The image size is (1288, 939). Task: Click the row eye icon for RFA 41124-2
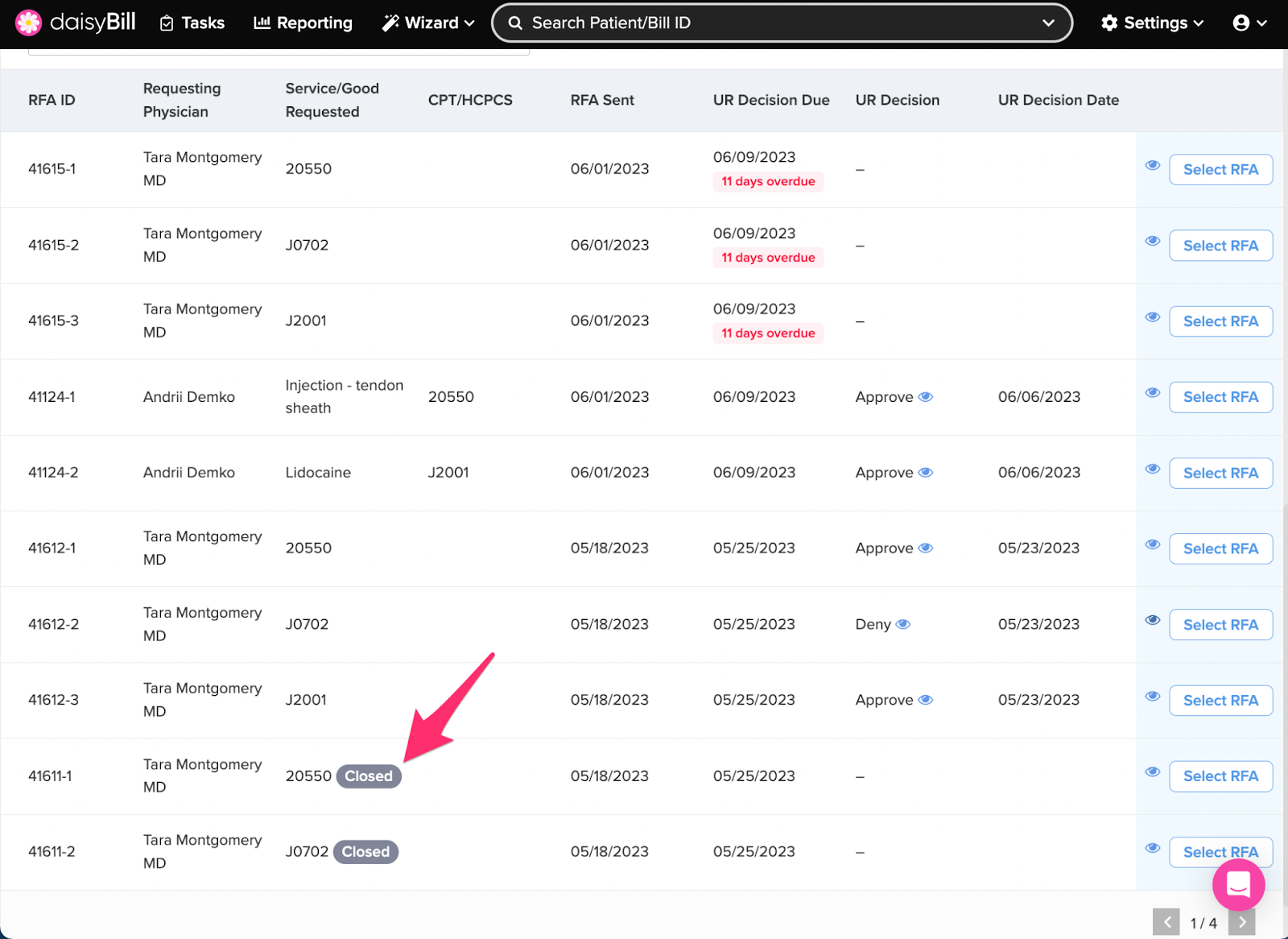click(1153, 469)
